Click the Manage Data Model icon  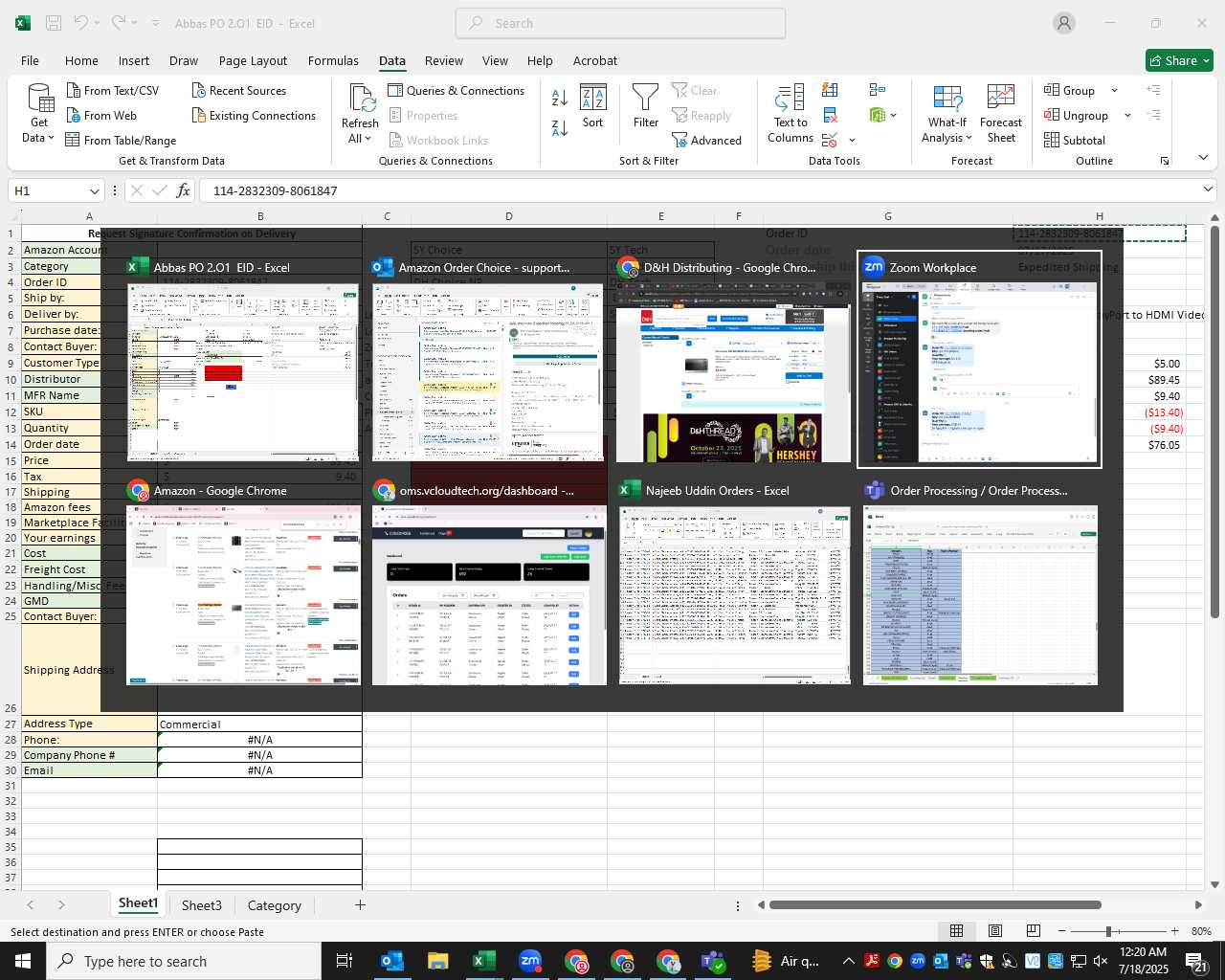pos(877,115)
